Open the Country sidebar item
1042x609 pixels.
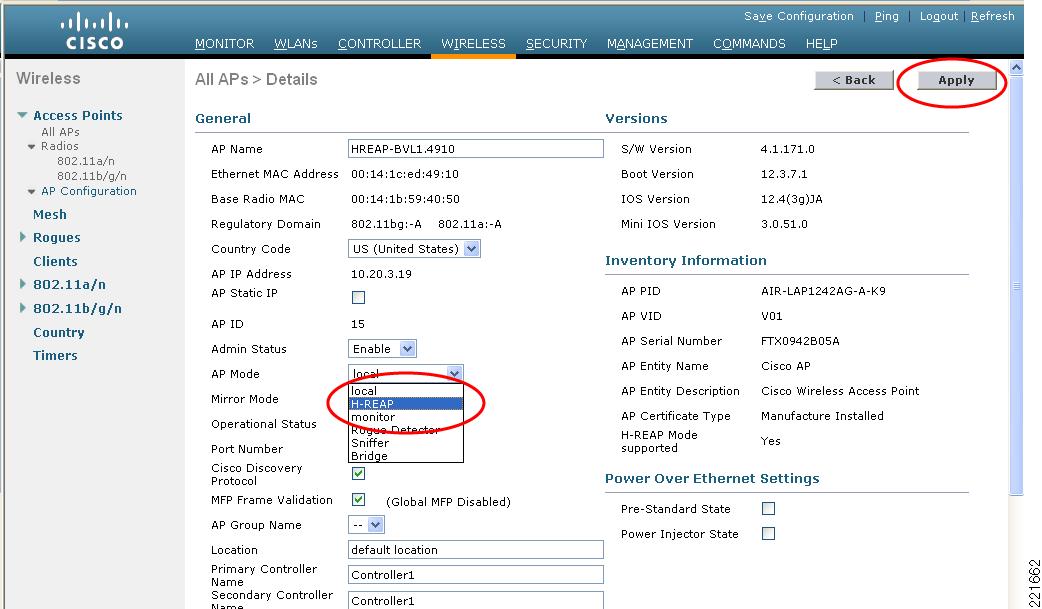pyautogui.click(x=58, y=332)
